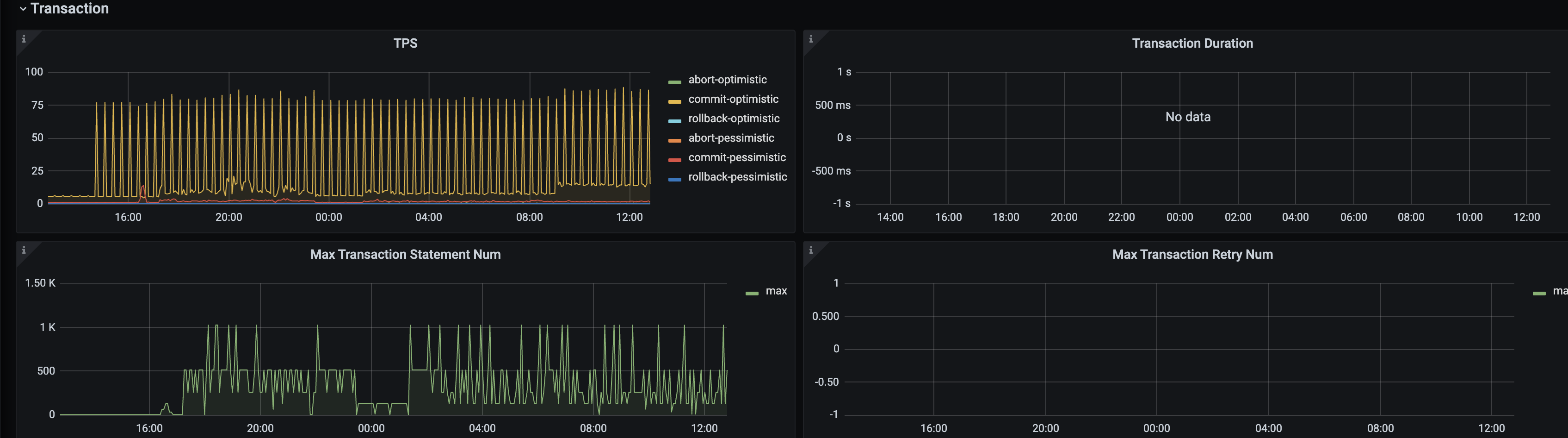Click the blue rollback-pessimistic color swatch

click(x=674, y=179)
